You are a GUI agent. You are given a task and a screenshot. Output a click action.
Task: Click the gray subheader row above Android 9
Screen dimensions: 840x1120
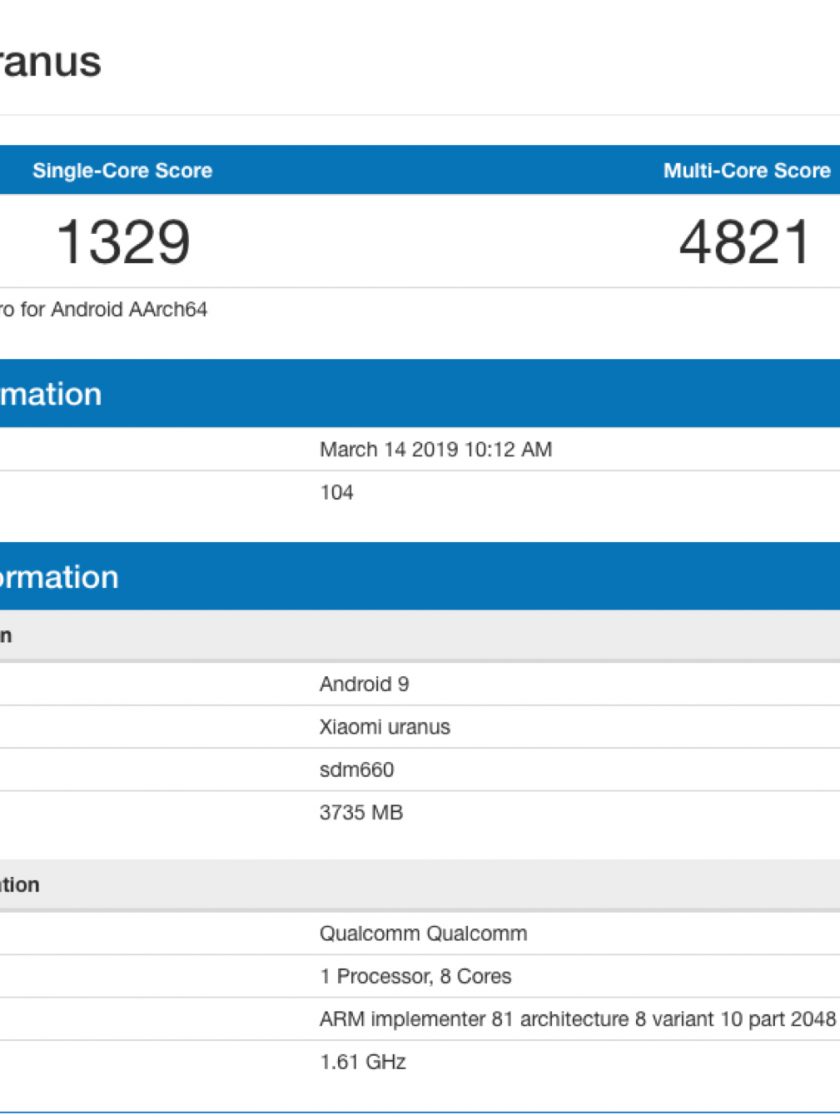pyautogui.click(x=400, y=635)
